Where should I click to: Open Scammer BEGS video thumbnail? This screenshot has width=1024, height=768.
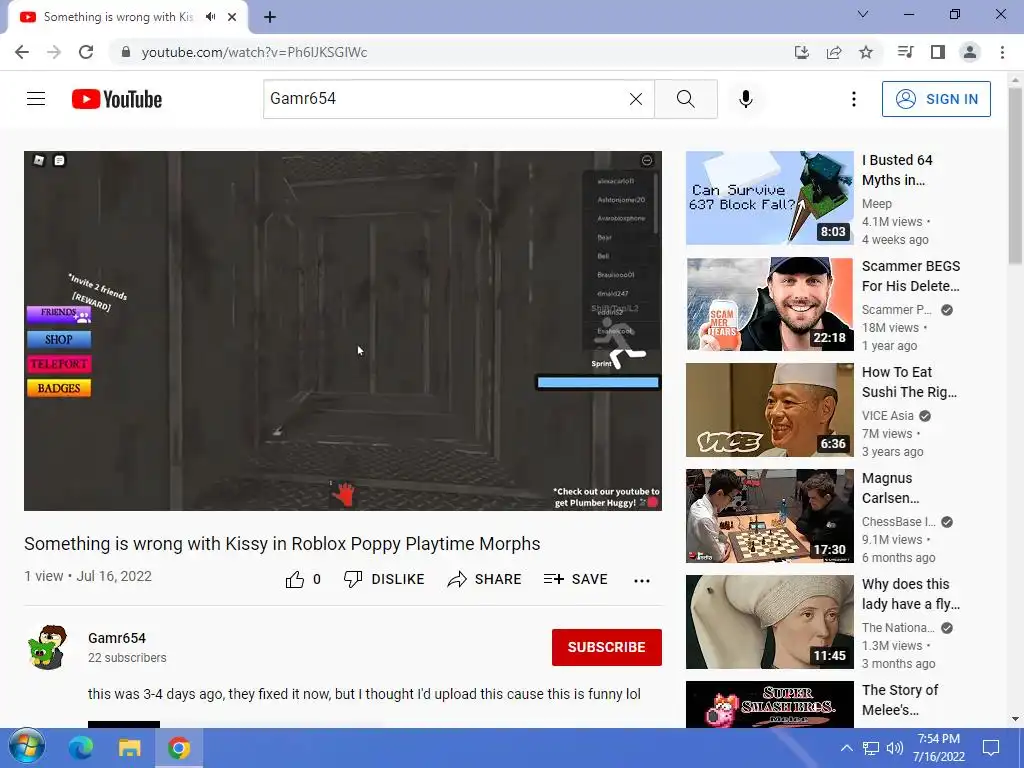(769, 304)
